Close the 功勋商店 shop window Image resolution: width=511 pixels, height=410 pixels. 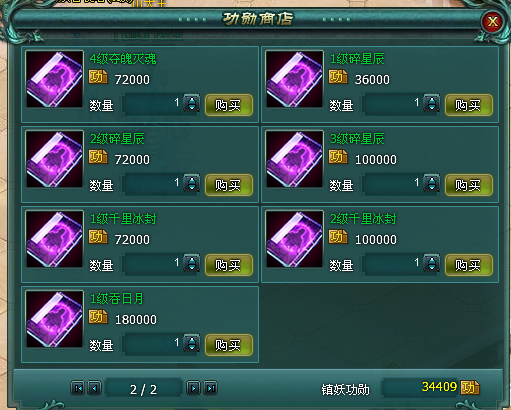pos(492,22)
